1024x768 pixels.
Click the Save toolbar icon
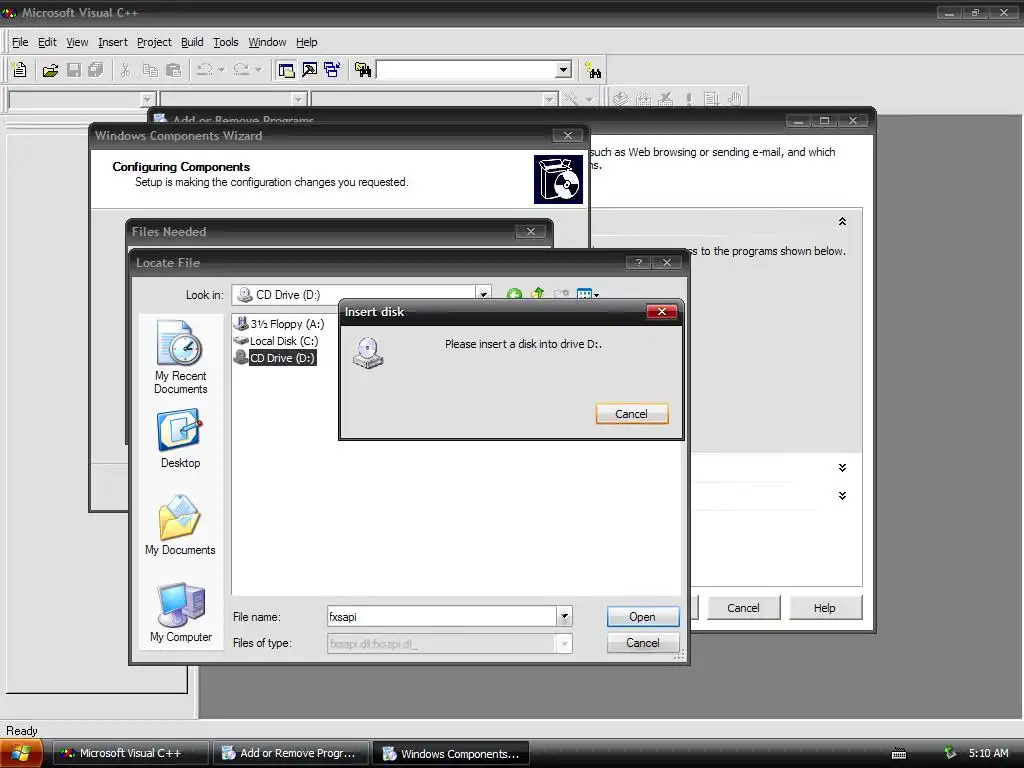click(x=74, y=70)
